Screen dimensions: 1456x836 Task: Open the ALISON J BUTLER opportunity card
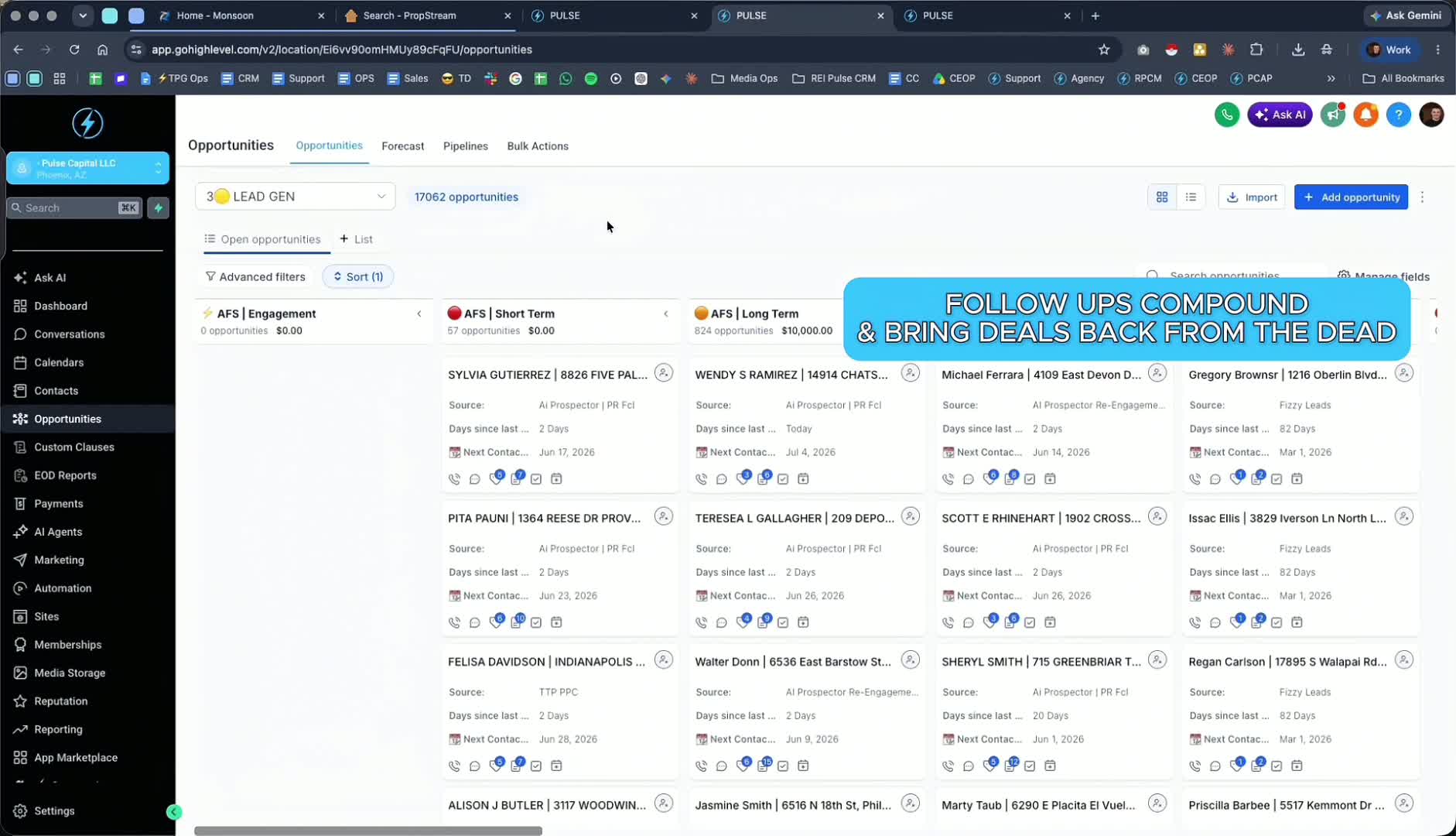coord(547,805)
